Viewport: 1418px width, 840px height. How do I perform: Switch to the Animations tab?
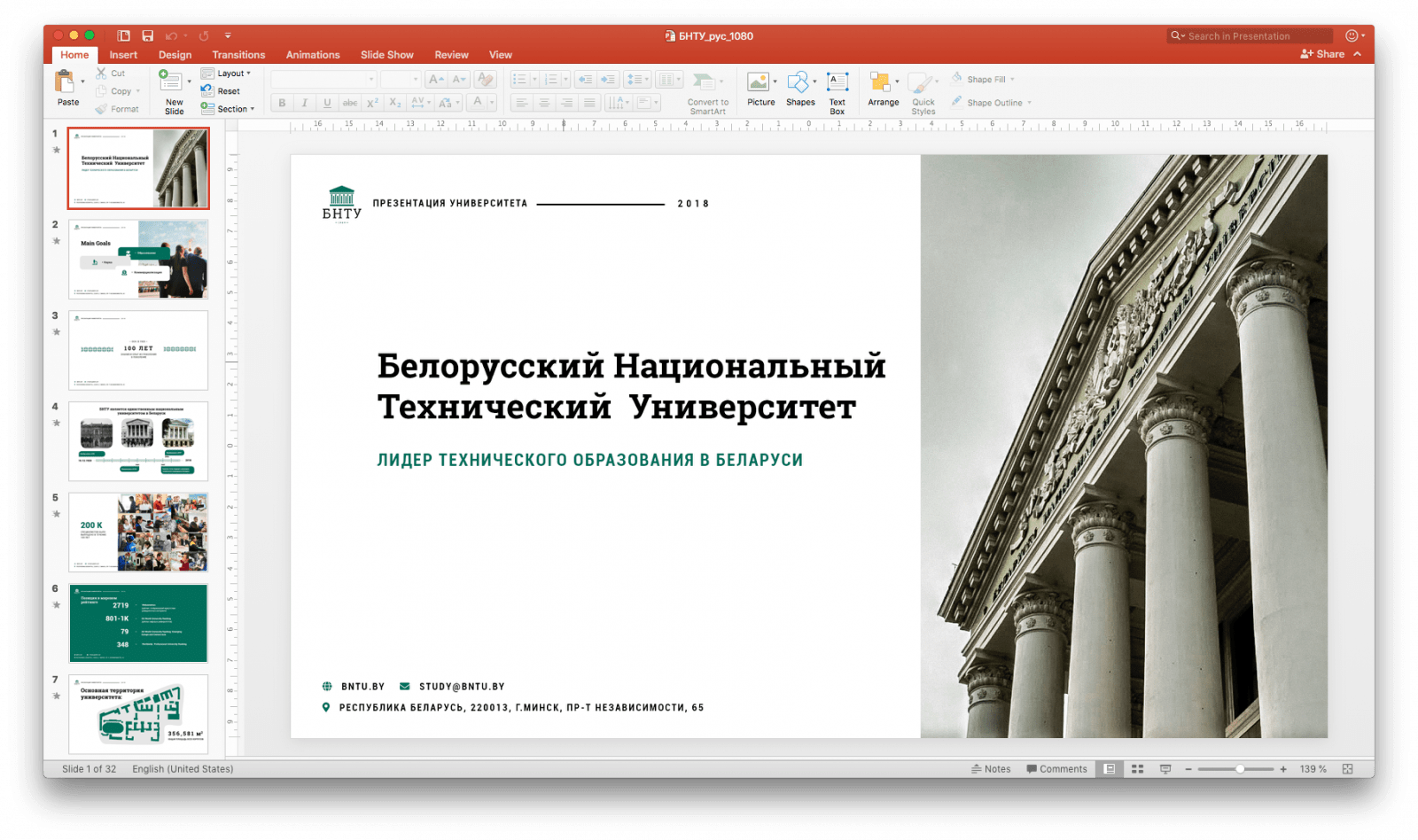coord(313,55)
